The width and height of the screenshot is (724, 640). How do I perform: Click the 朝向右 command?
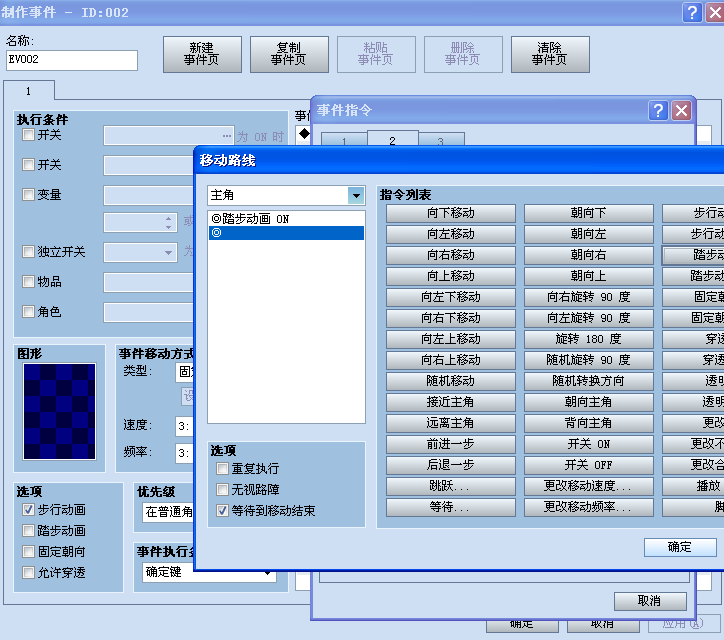(589, 255)
